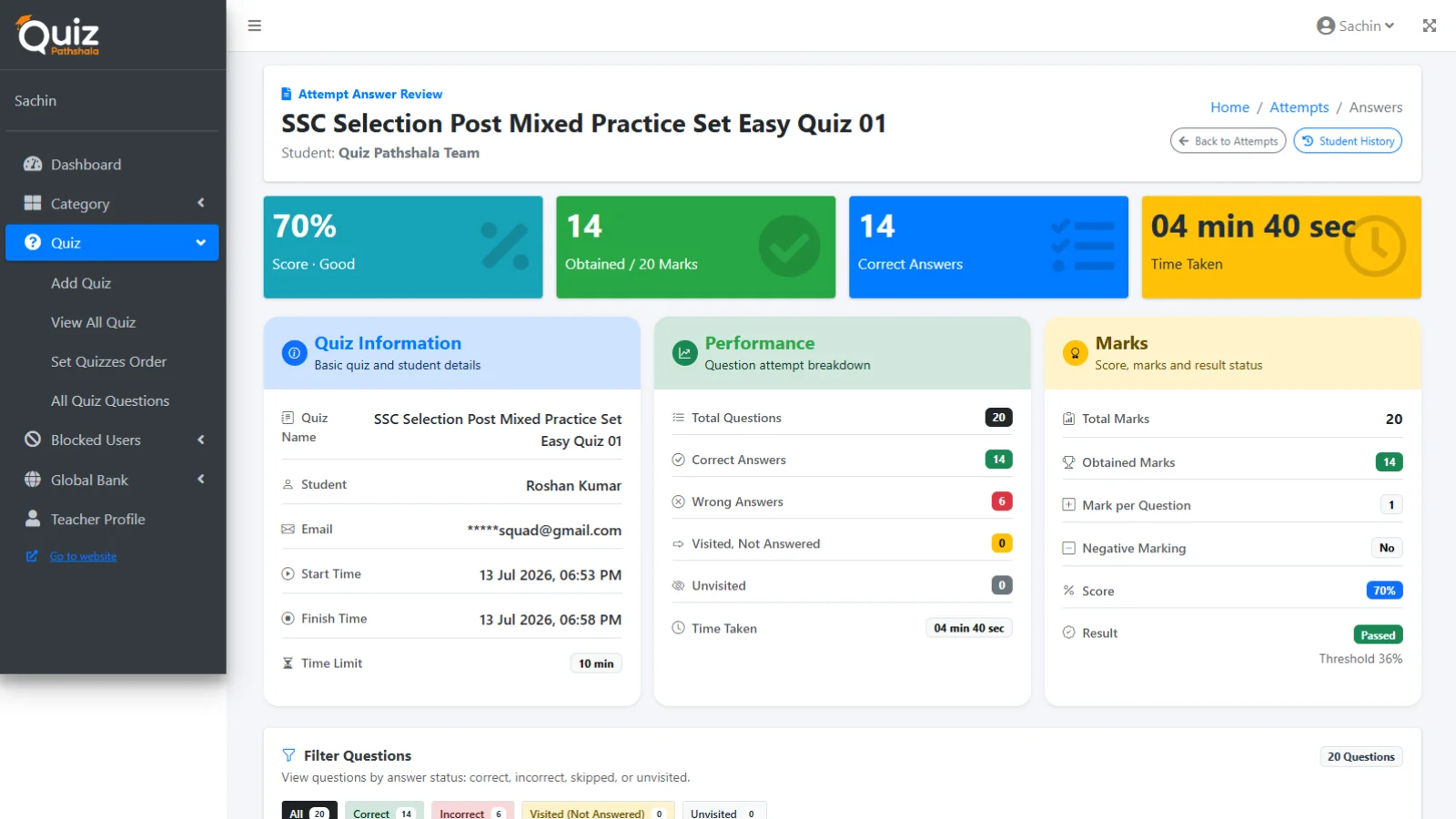Click the Passed result badge

1378,635
